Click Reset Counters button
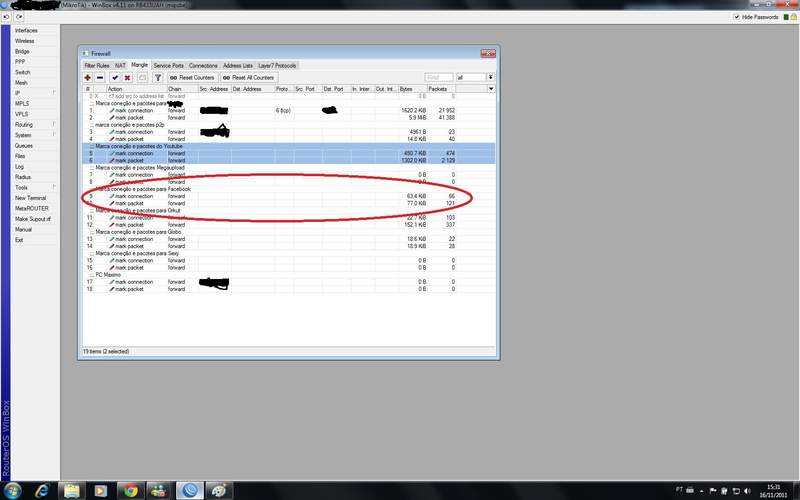The width and height of the screenshot is (800, 500). pyautogui.click(x=192, y=78)
